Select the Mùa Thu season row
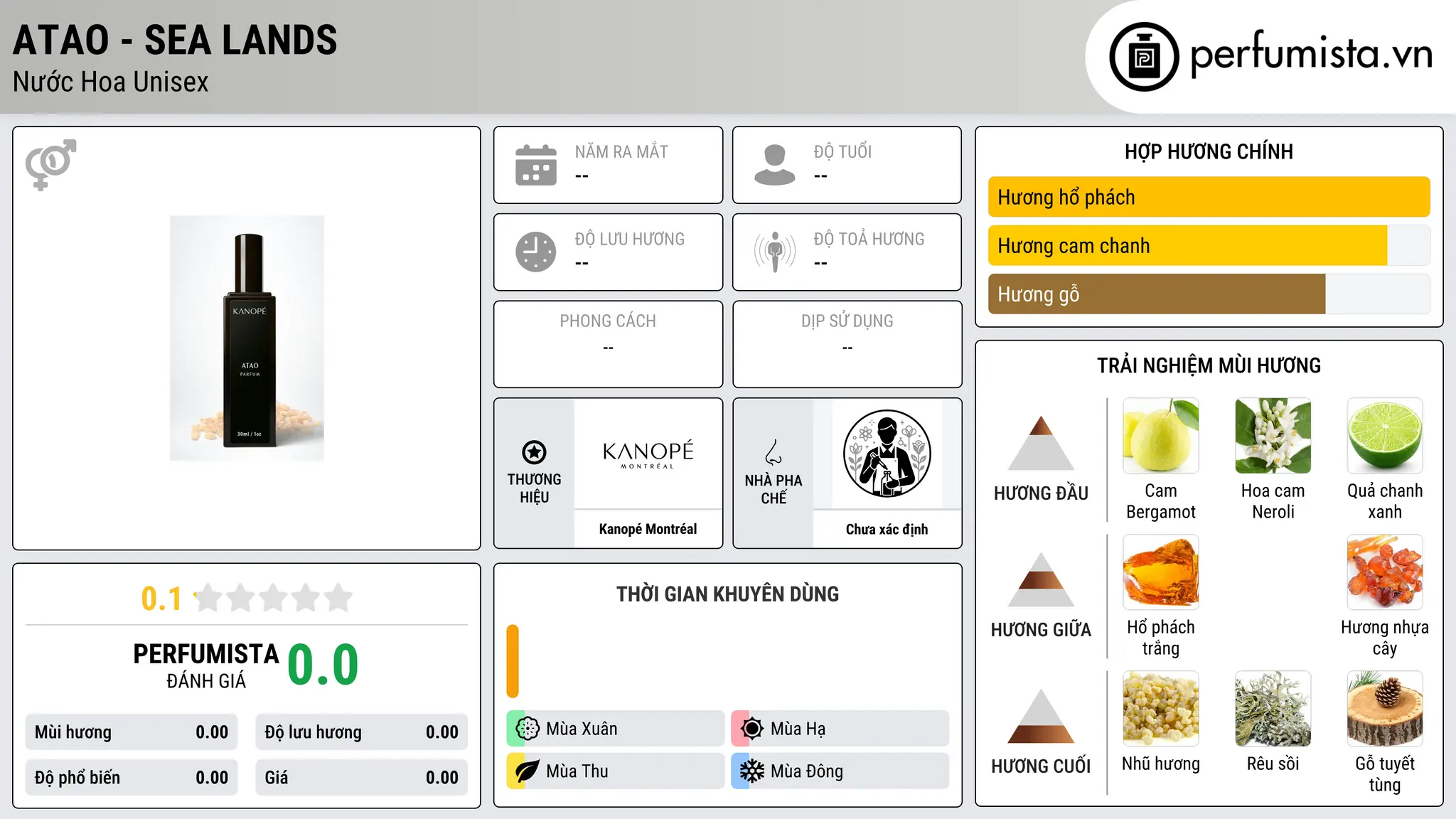 (x=615, y=771)
